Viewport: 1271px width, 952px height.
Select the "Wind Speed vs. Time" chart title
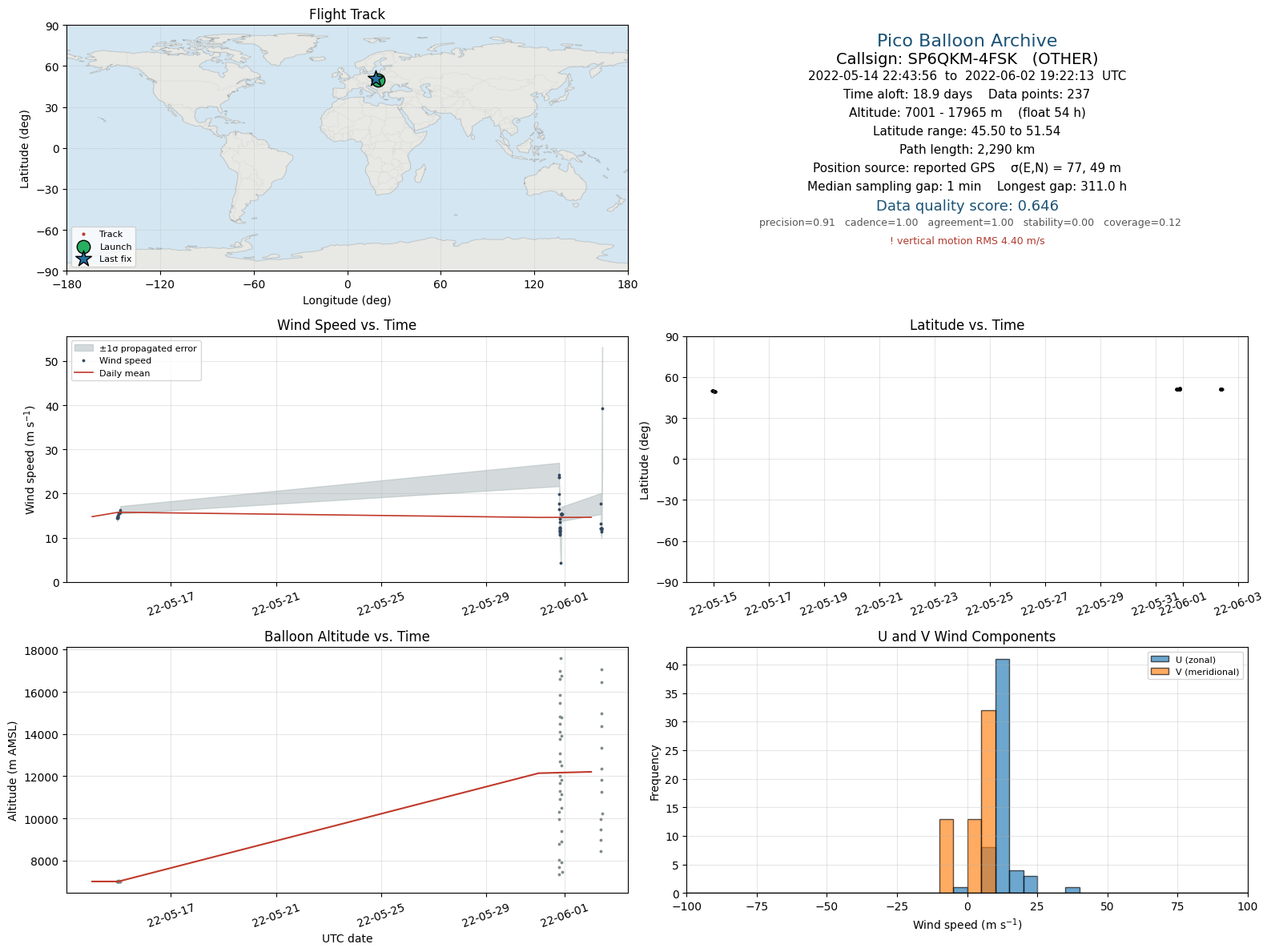(x=347, y=325)
